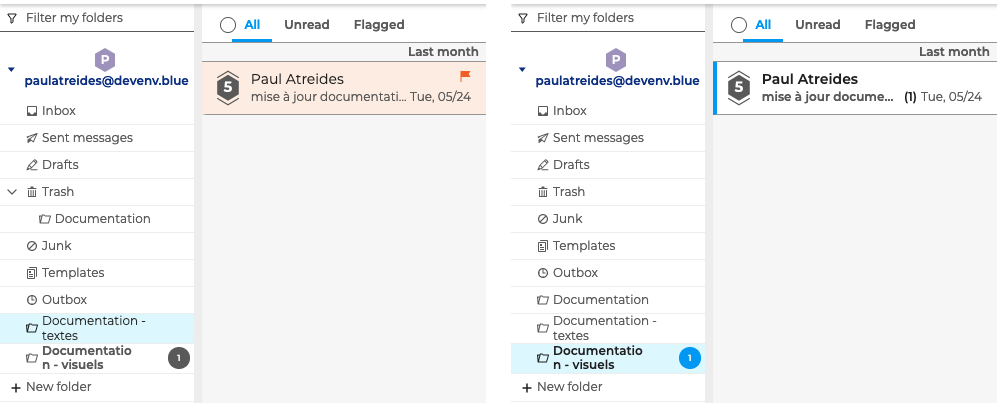Toggle select-all circle in the right message list
The height and width of the screenshot is (403, 997).
(x=739, y=25)
